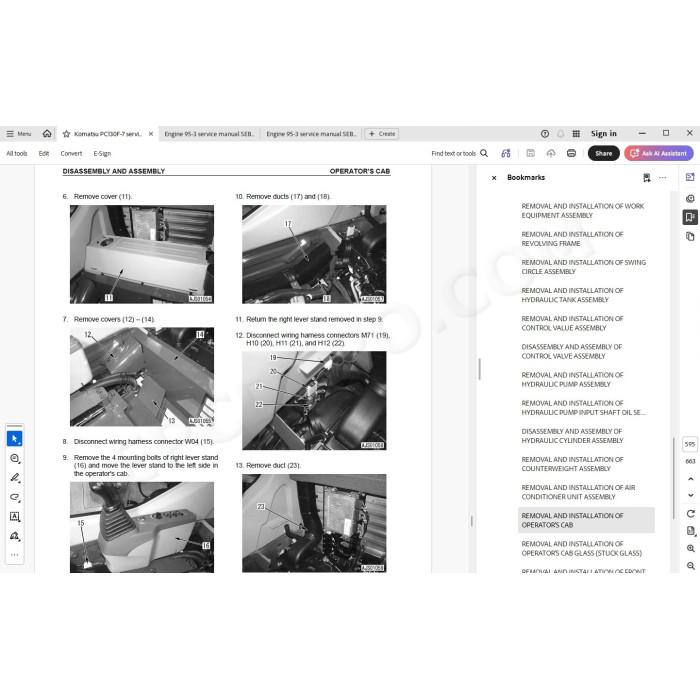Click the upload to cloud icon

click(551, 153)
